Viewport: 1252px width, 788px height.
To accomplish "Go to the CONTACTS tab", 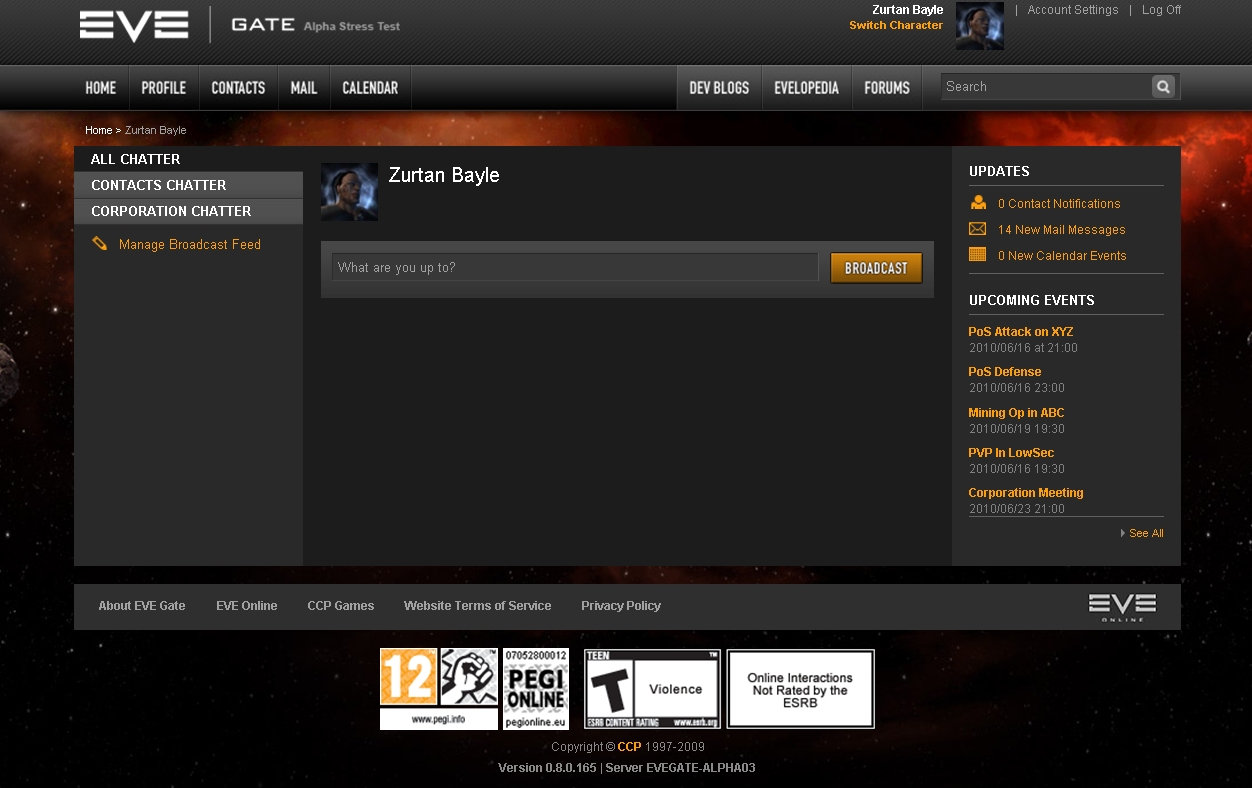I will (238, 88).
